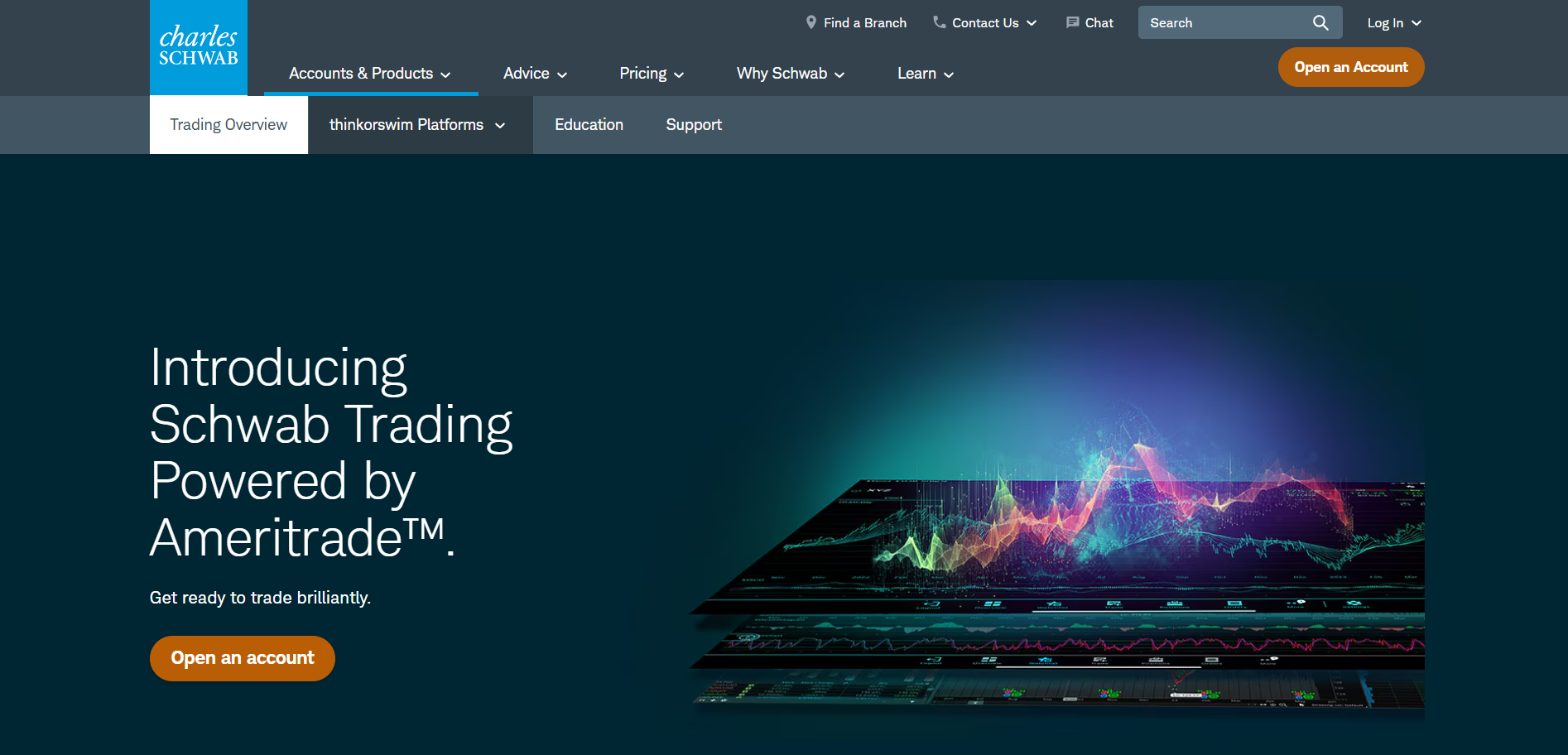The width and height of the screenshot is (1568, 755).
Task: Click the Find a Branch location pin icon
Action: point(811,22)
